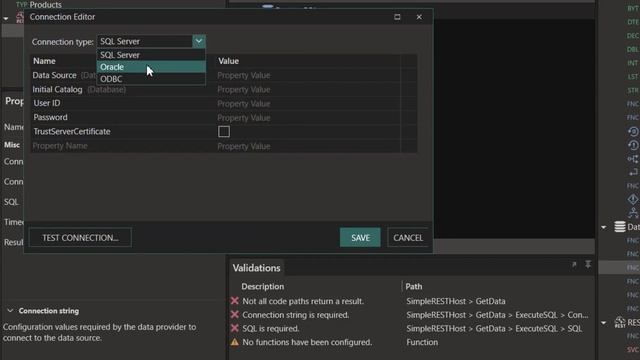Click the TEST CONNECTION button
This screenshot has height=360, width=640.
pyautogui.click(x=80, y=238)
